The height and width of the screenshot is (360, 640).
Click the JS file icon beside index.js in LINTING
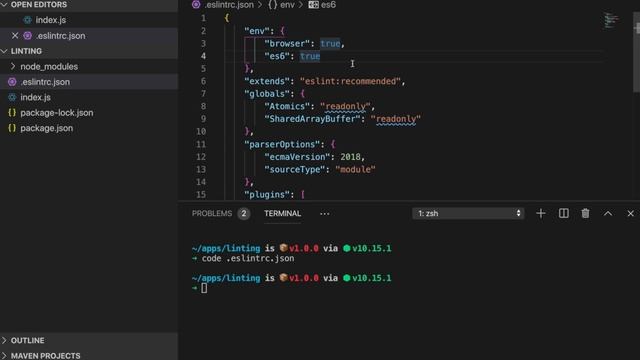[12, 98]
